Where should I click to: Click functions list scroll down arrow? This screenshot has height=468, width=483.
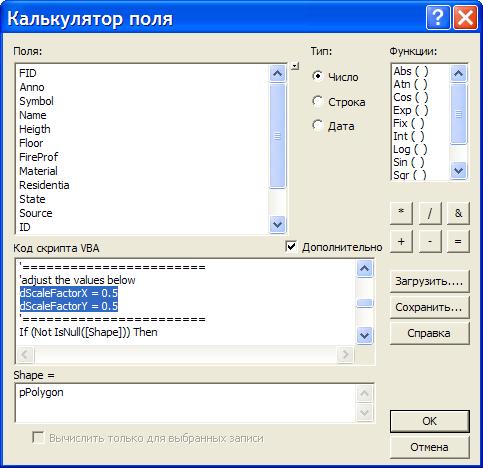point(458,171)
